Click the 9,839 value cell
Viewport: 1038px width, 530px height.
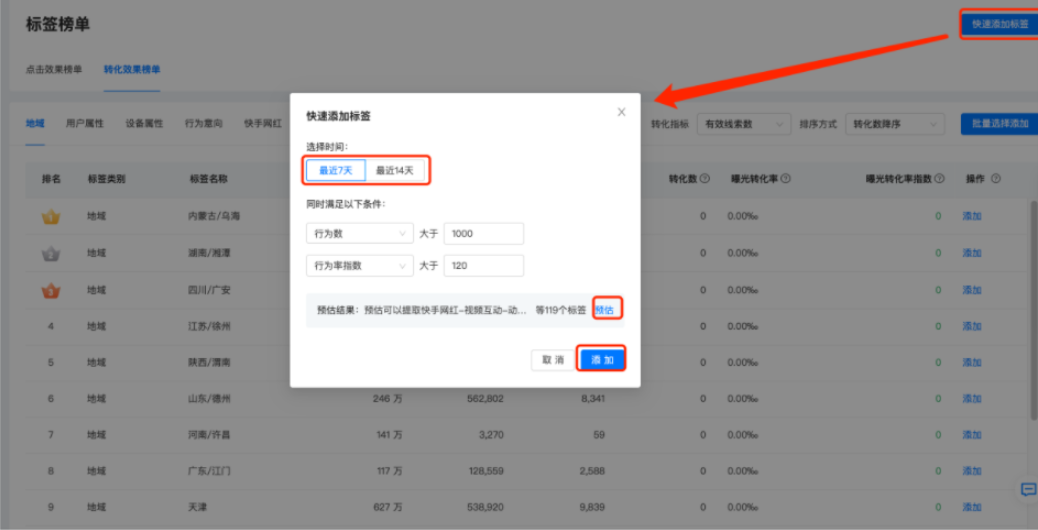[592, 508]
